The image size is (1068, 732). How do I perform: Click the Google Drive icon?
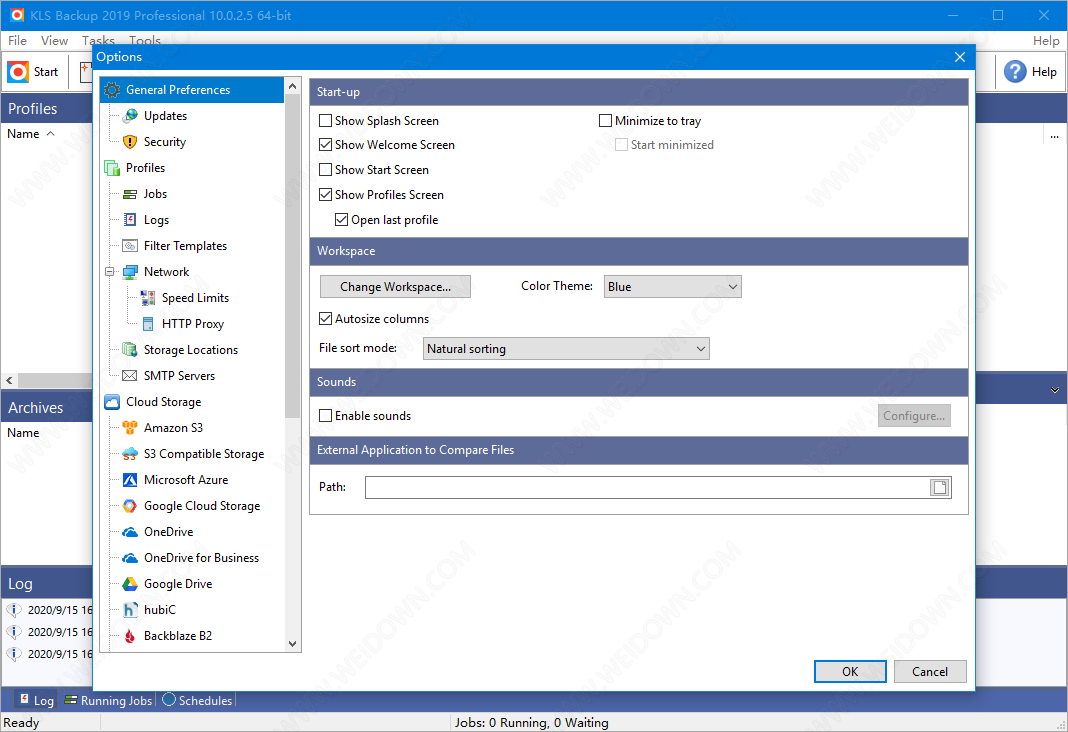pos(130,584)
